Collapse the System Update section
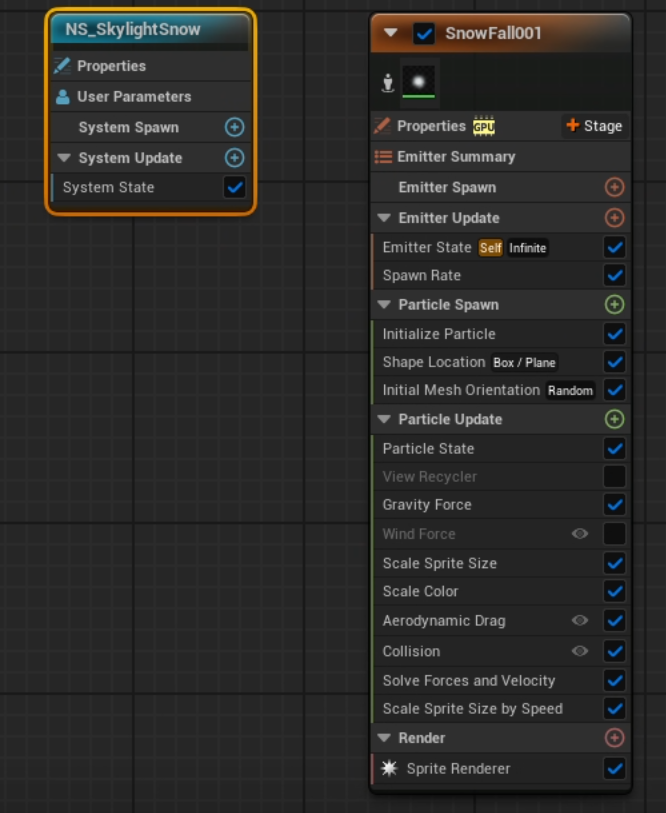This screenshot has height=813, width=666. 64,158
